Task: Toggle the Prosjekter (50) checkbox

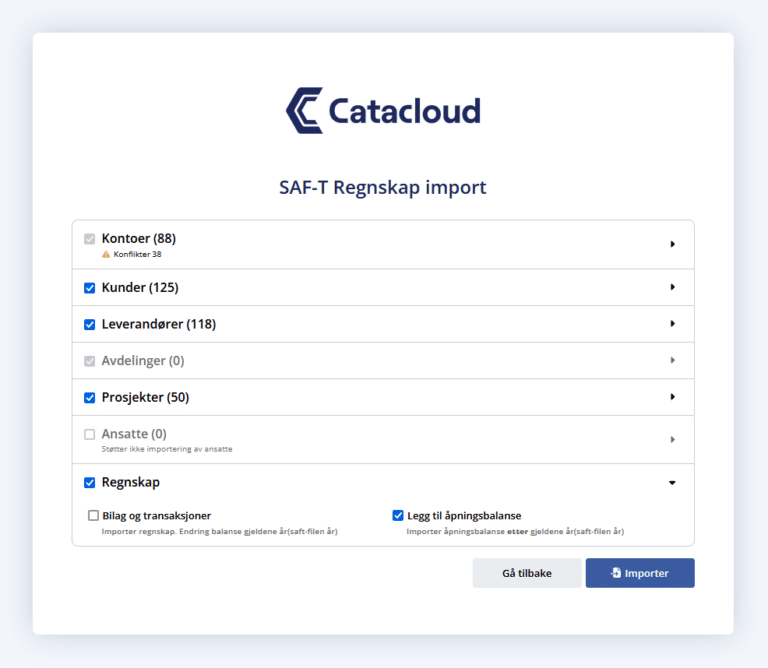Action: [90, 397]
